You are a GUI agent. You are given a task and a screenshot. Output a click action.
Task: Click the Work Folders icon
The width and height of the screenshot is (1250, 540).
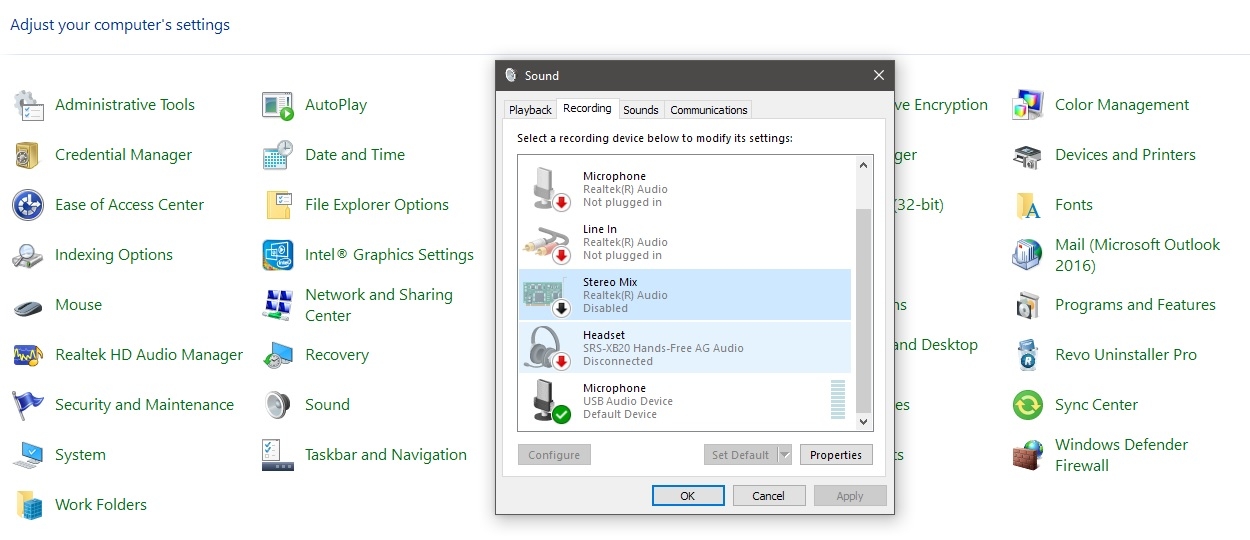coord(28,505)
